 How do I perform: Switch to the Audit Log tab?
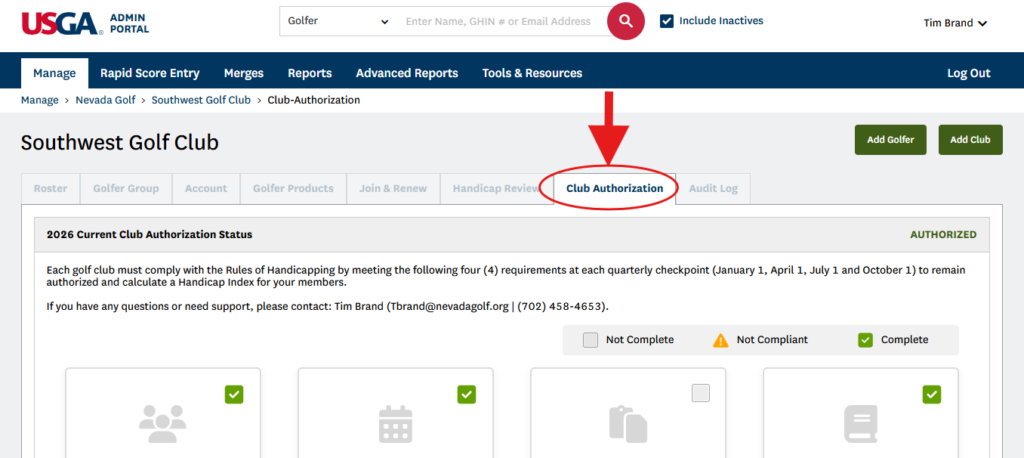713,188
